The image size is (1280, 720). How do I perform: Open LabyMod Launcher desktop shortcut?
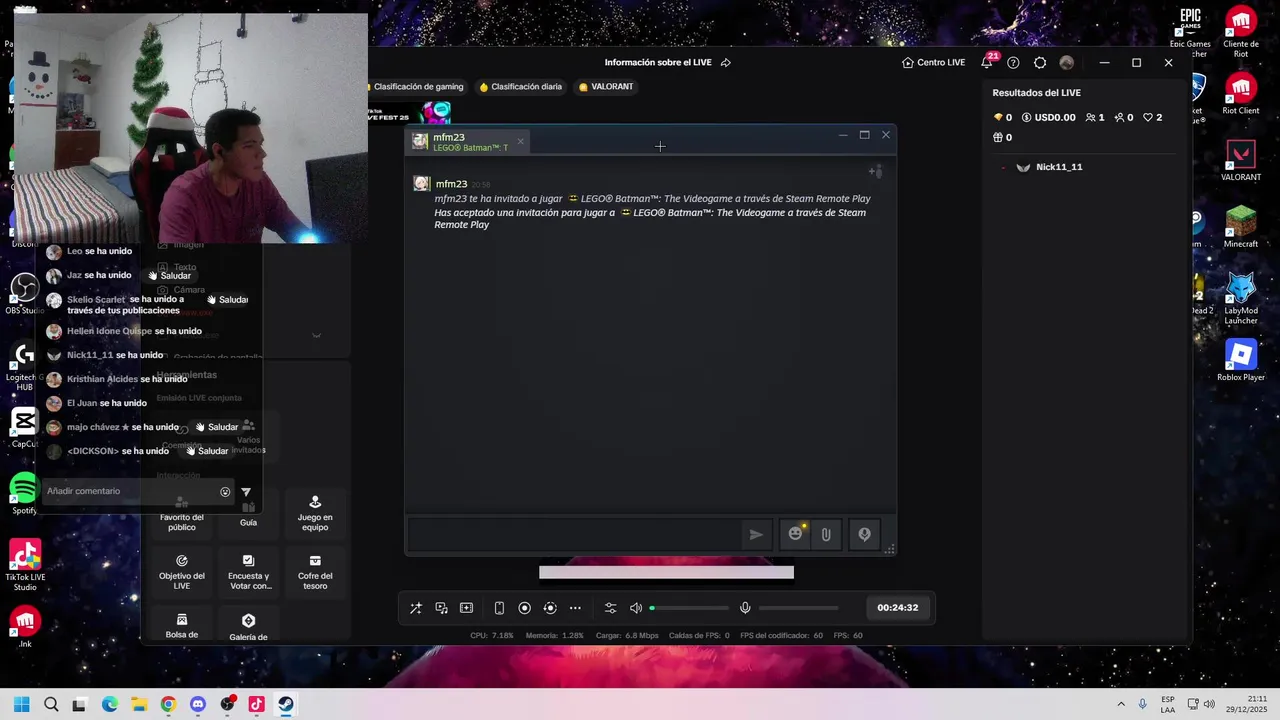click(1241, 298)
